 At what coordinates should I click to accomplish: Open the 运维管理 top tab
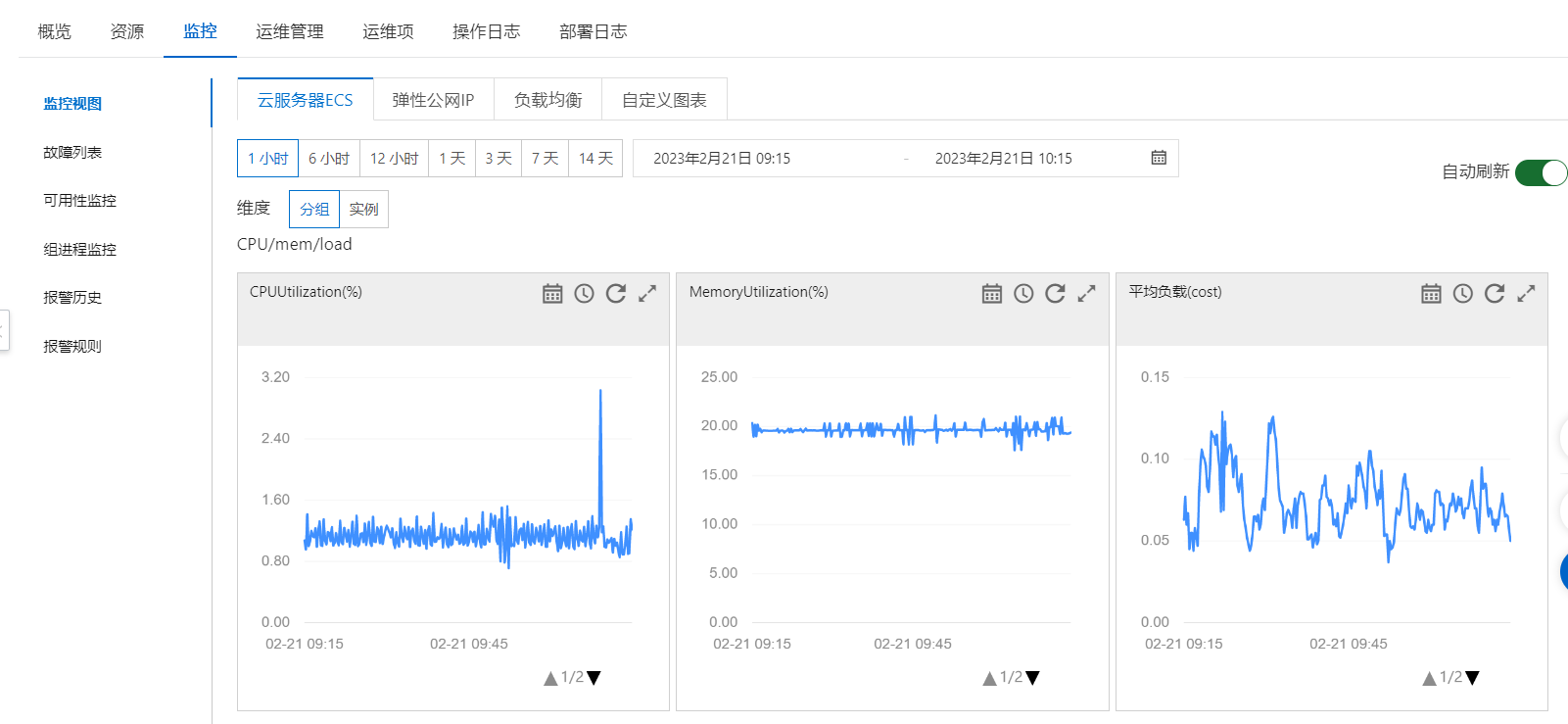pyautogui.click(x=290, y=31)
